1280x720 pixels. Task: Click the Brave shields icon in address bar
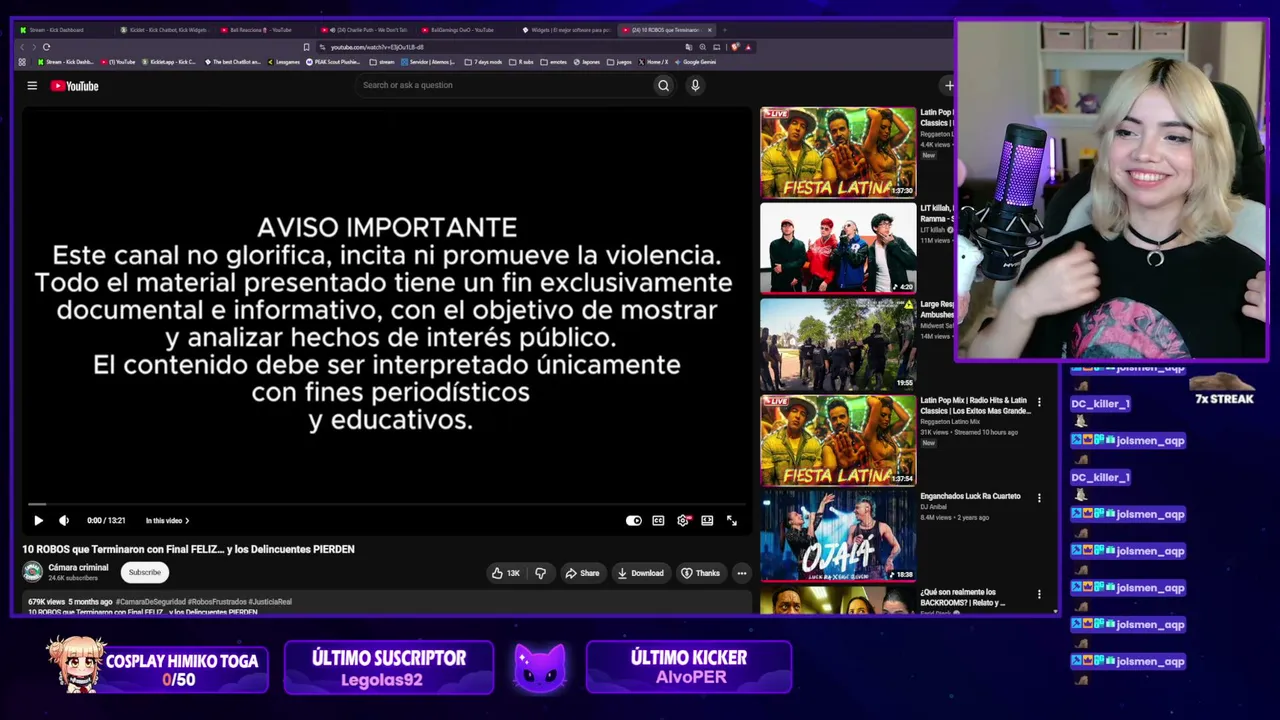(735, 47)
